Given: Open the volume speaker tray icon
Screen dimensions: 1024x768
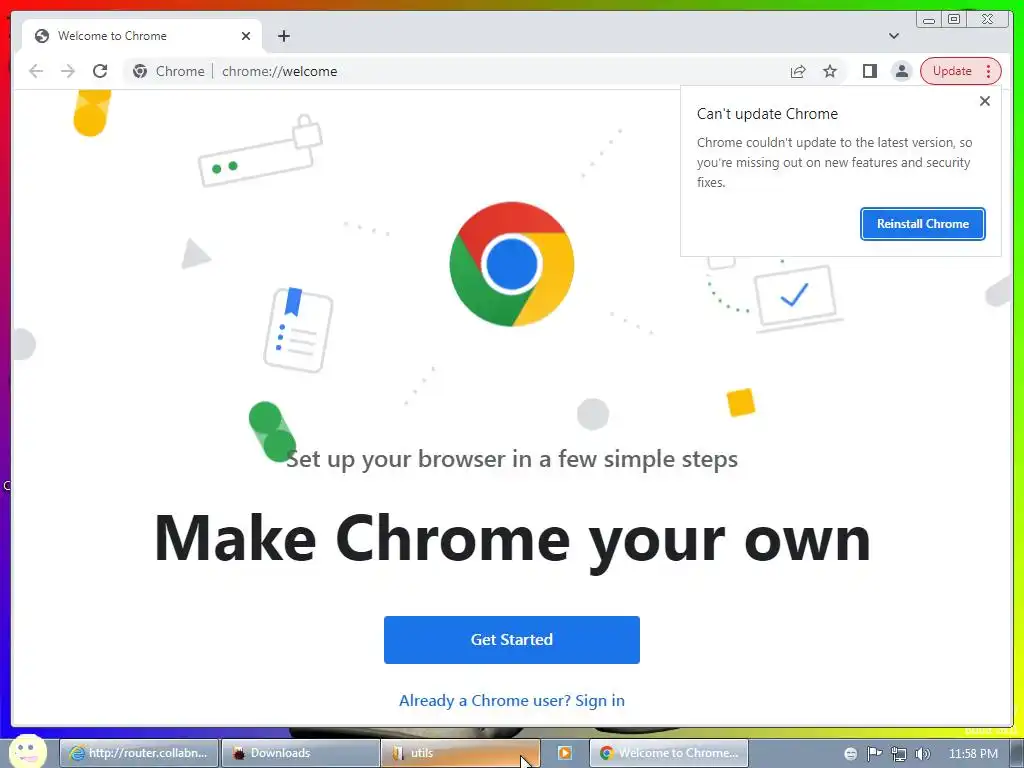Looking at the screenshot, I should click(x=923, y=754).
